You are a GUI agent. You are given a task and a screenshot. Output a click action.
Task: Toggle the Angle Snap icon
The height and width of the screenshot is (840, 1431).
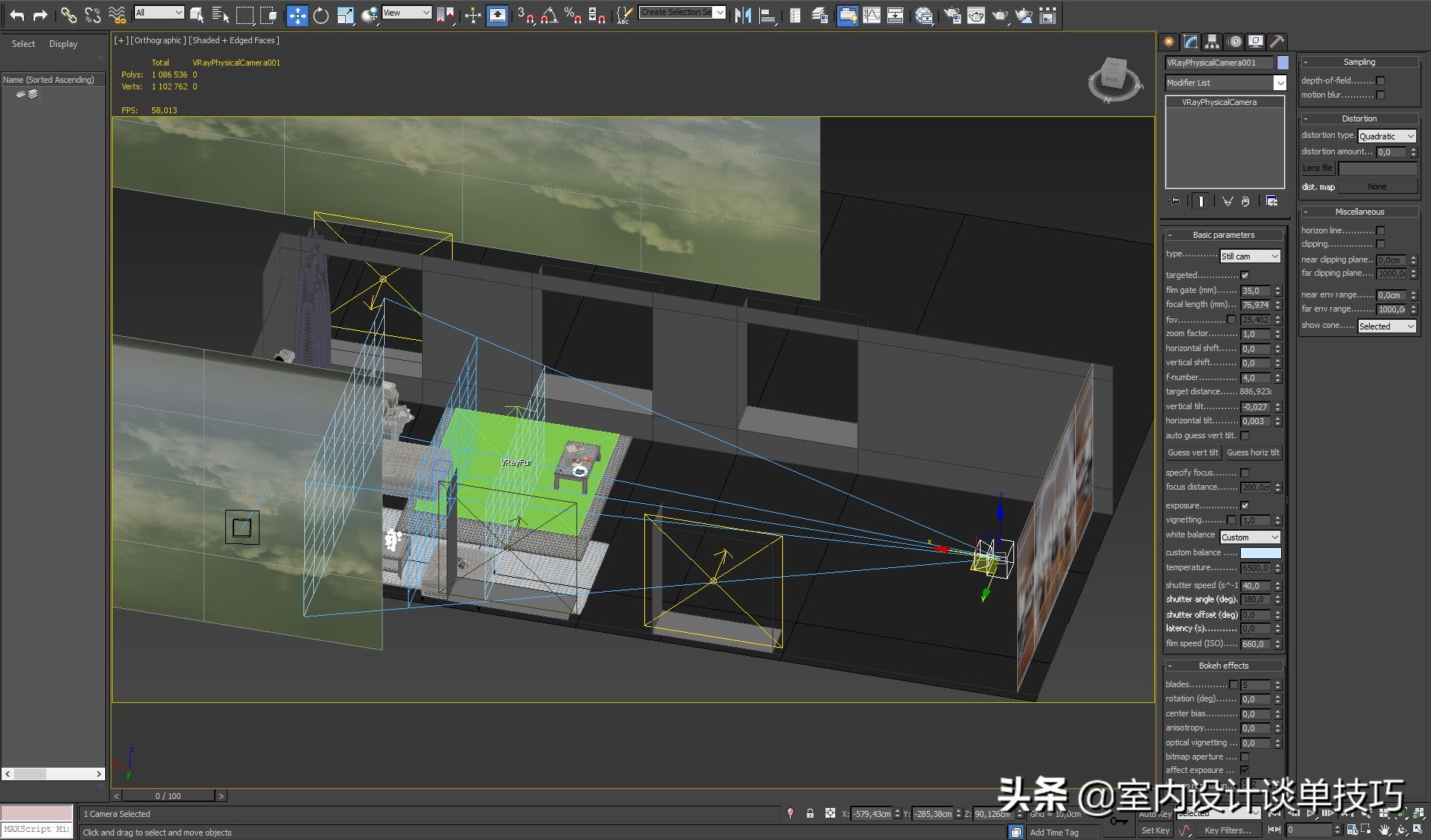pos(550,15)
